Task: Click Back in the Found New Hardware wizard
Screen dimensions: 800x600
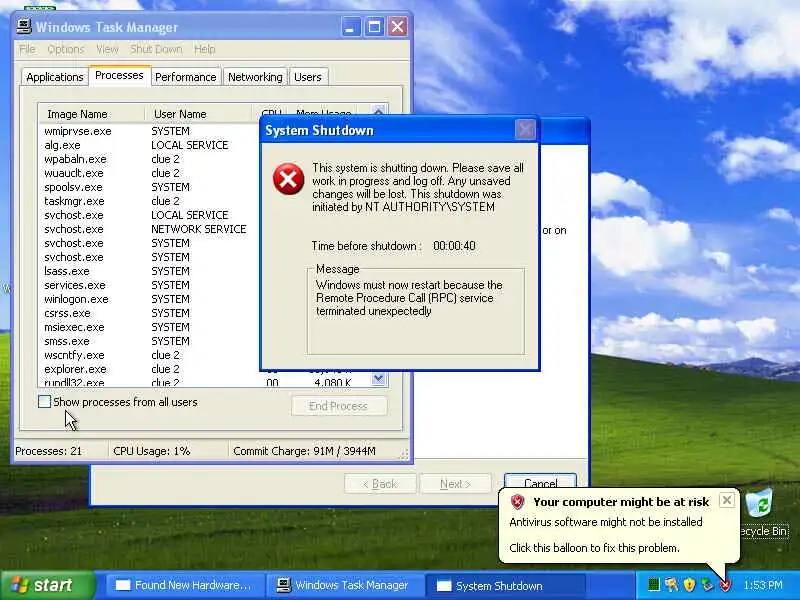Action: click(380, 484)
